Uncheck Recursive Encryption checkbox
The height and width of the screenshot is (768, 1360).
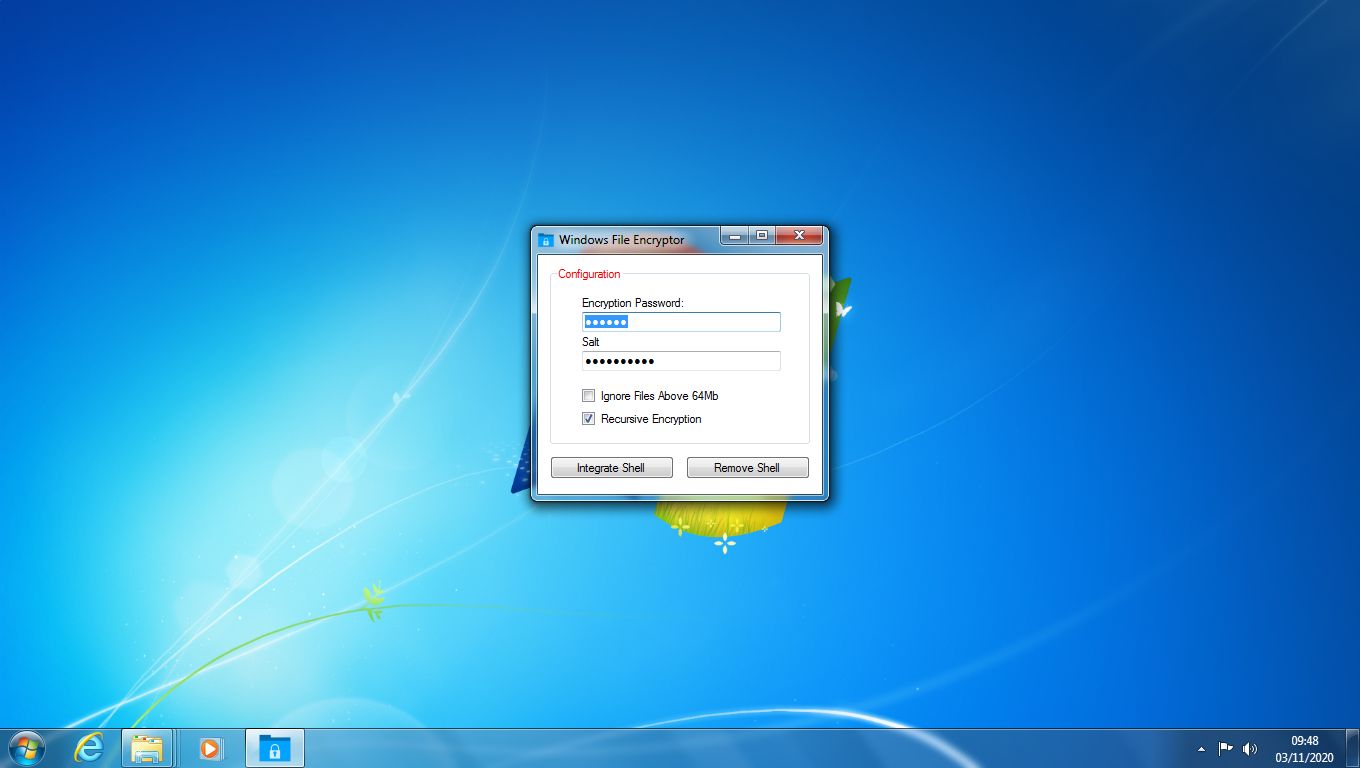pos(589,419)
